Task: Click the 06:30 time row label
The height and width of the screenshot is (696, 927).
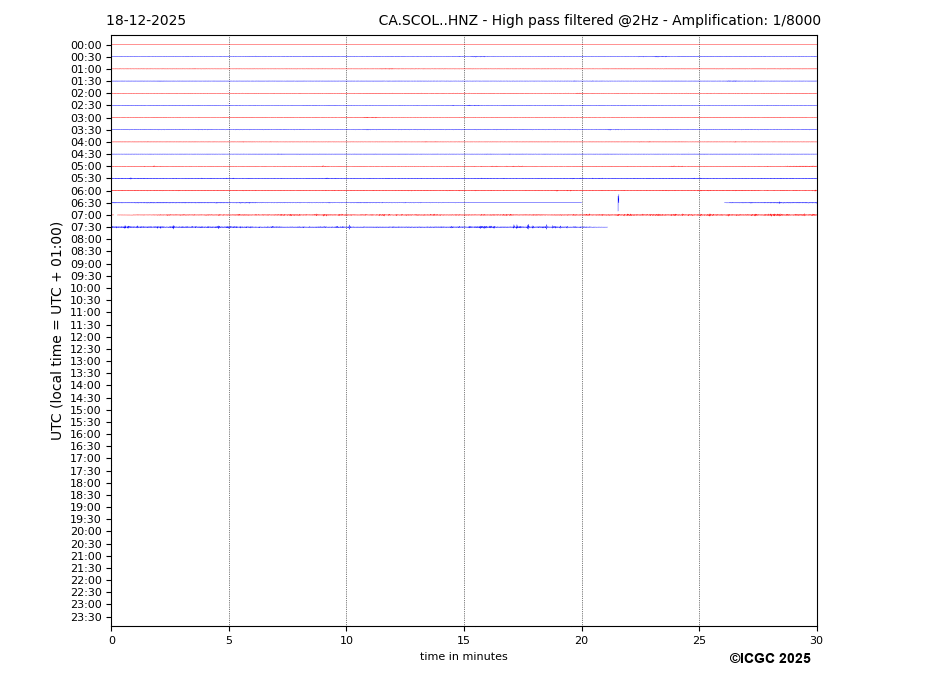Action: [86, 203]
